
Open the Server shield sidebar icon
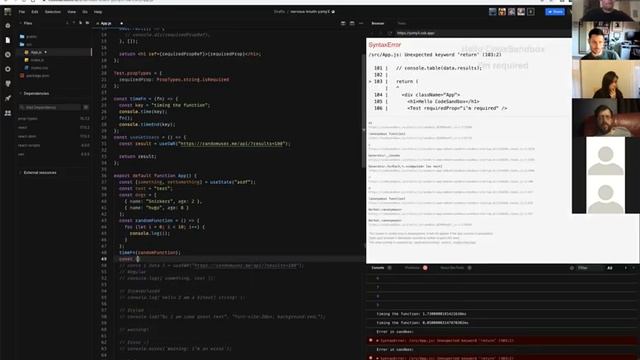click(x=7, y=84)
